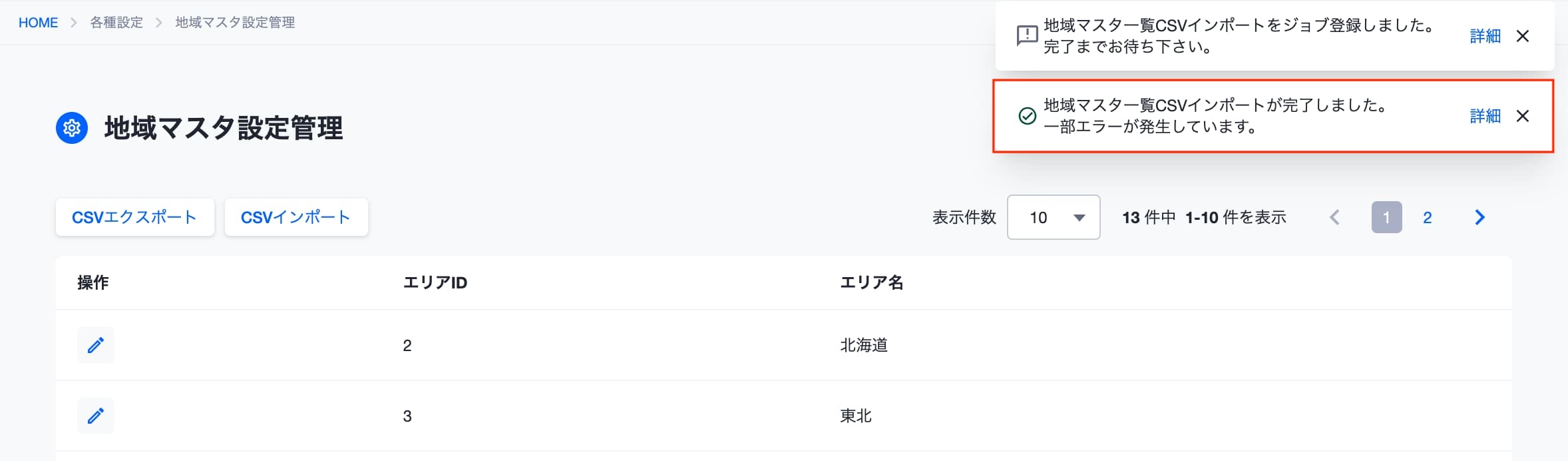1568x461 pixels.
Task: Dismiss the job registered notification
Action: point(1522,36)
